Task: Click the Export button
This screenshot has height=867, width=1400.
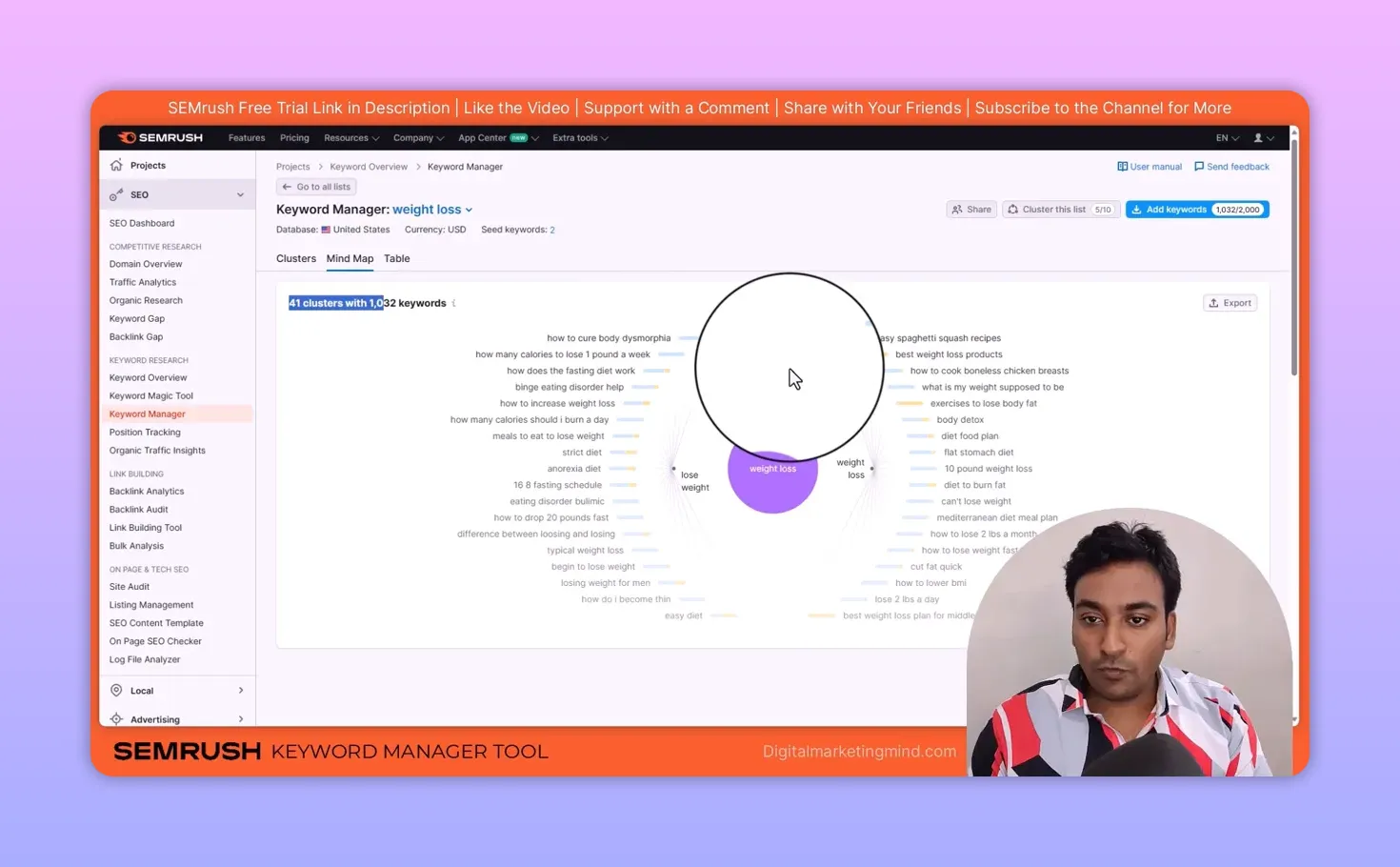Action: click(x=1230, y=303)
